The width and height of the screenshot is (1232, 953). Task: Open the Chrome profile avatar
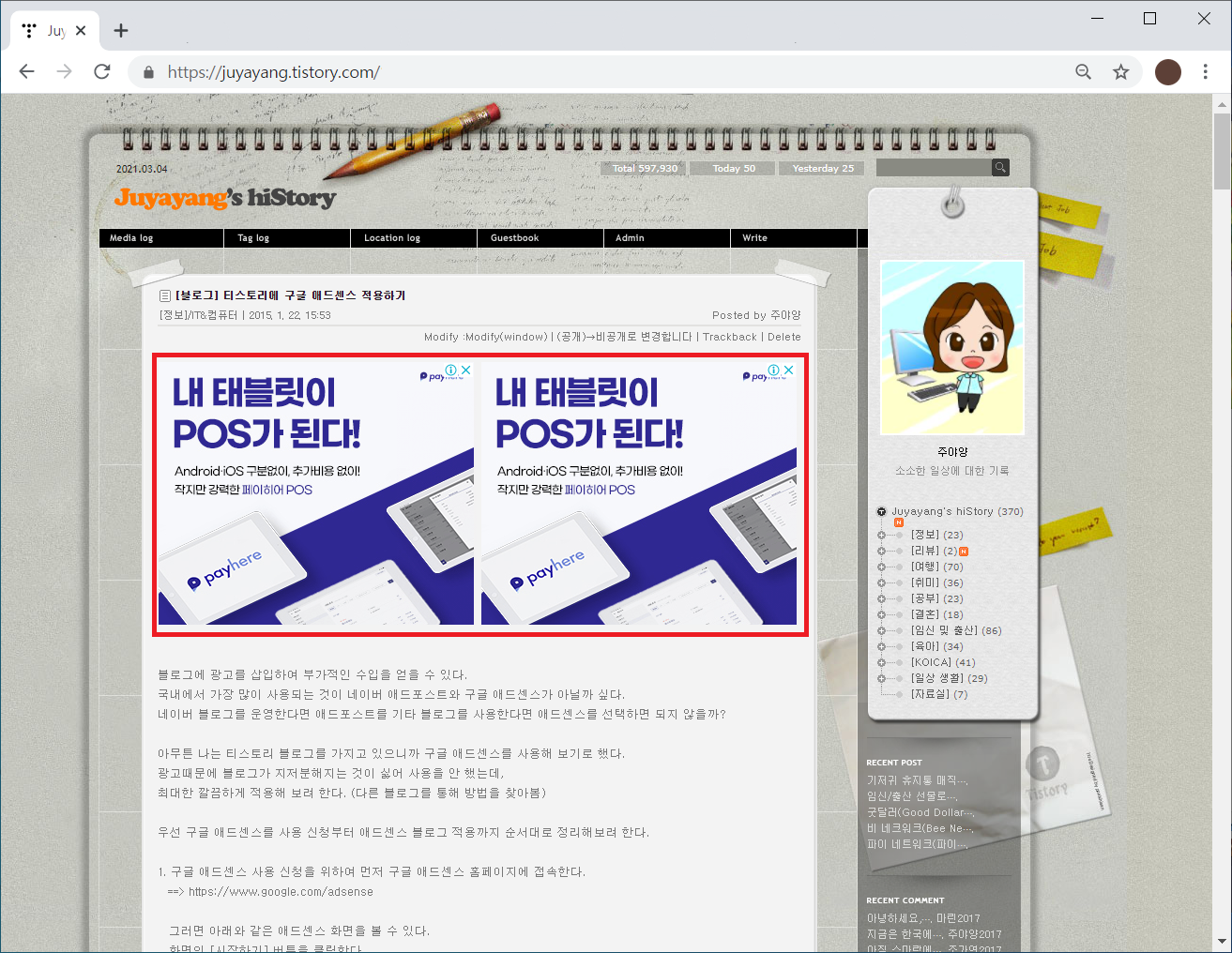pyautogui.click(x=1167, y=72)
